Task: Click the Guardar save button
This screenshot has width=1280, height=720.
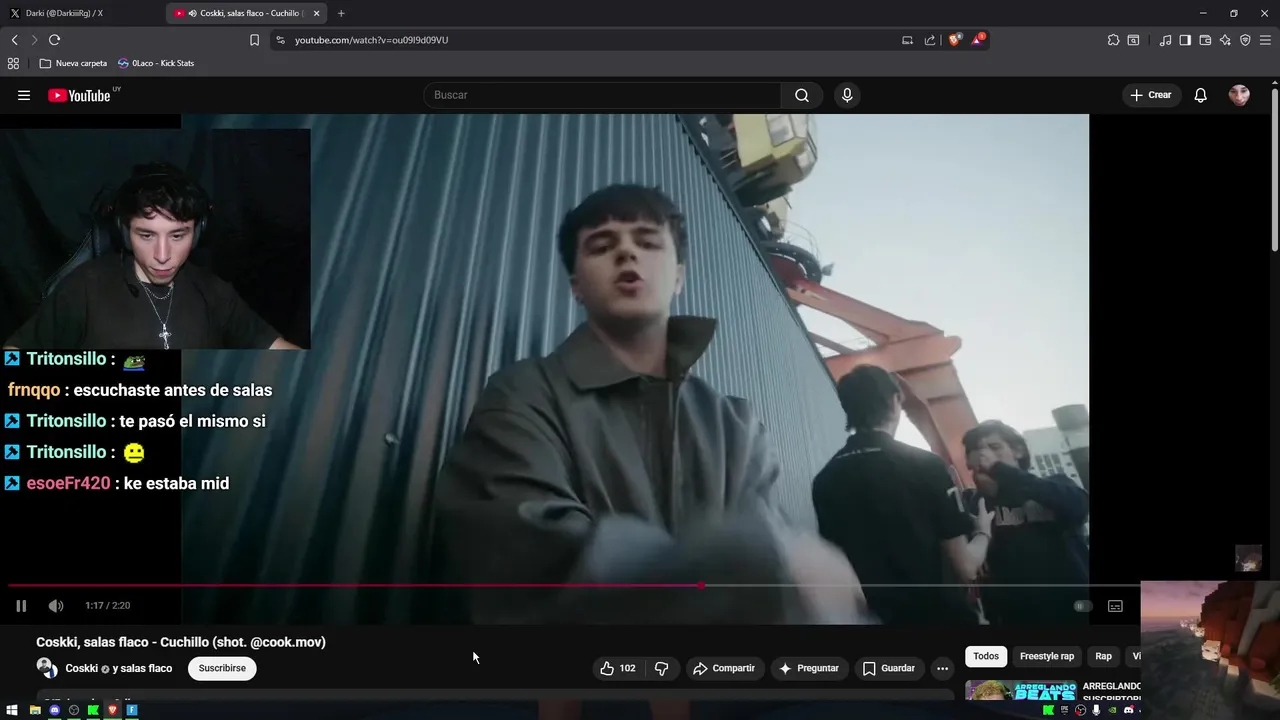Action: click(889, 668)
